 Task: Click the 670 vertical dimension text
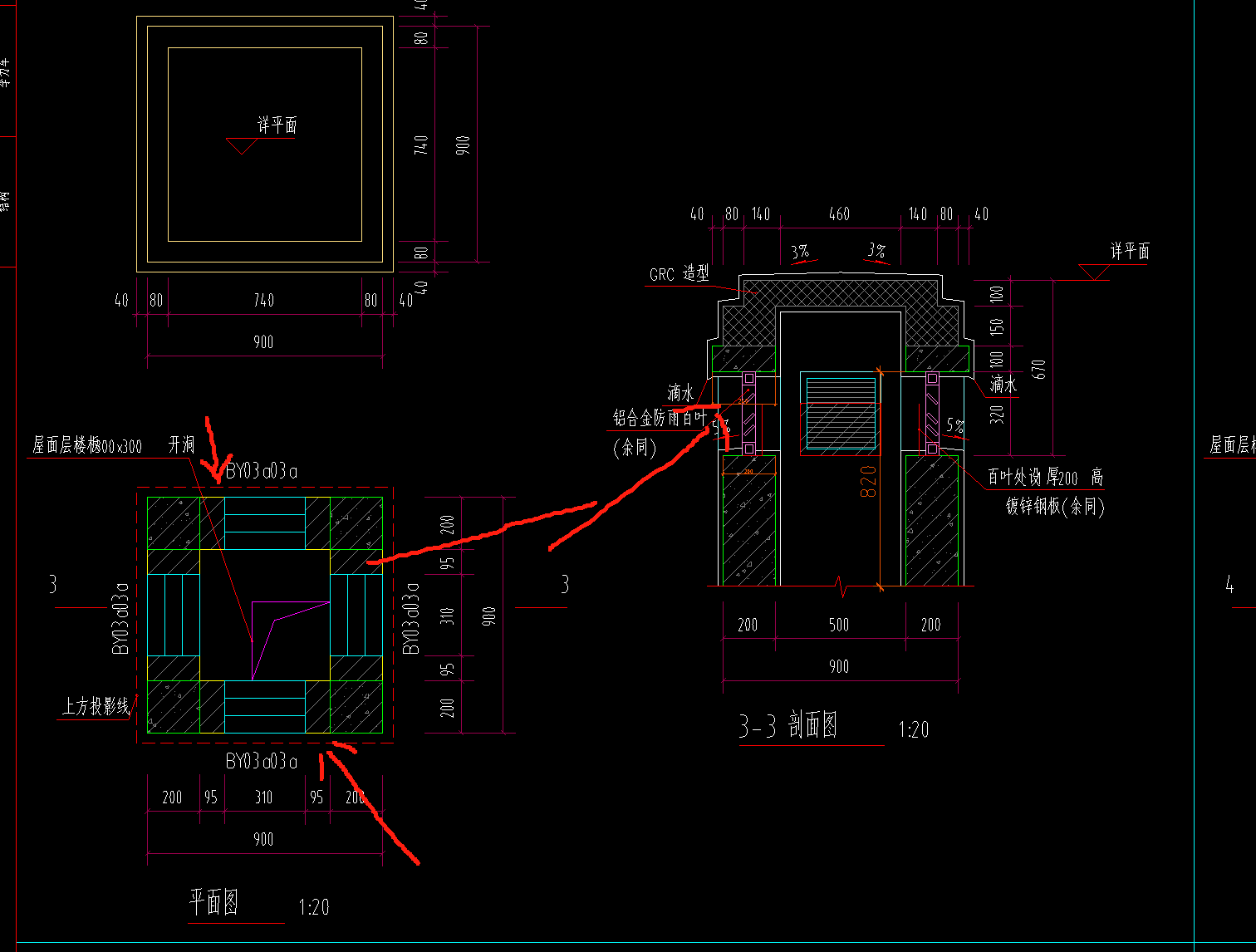tap(1038, 369)
